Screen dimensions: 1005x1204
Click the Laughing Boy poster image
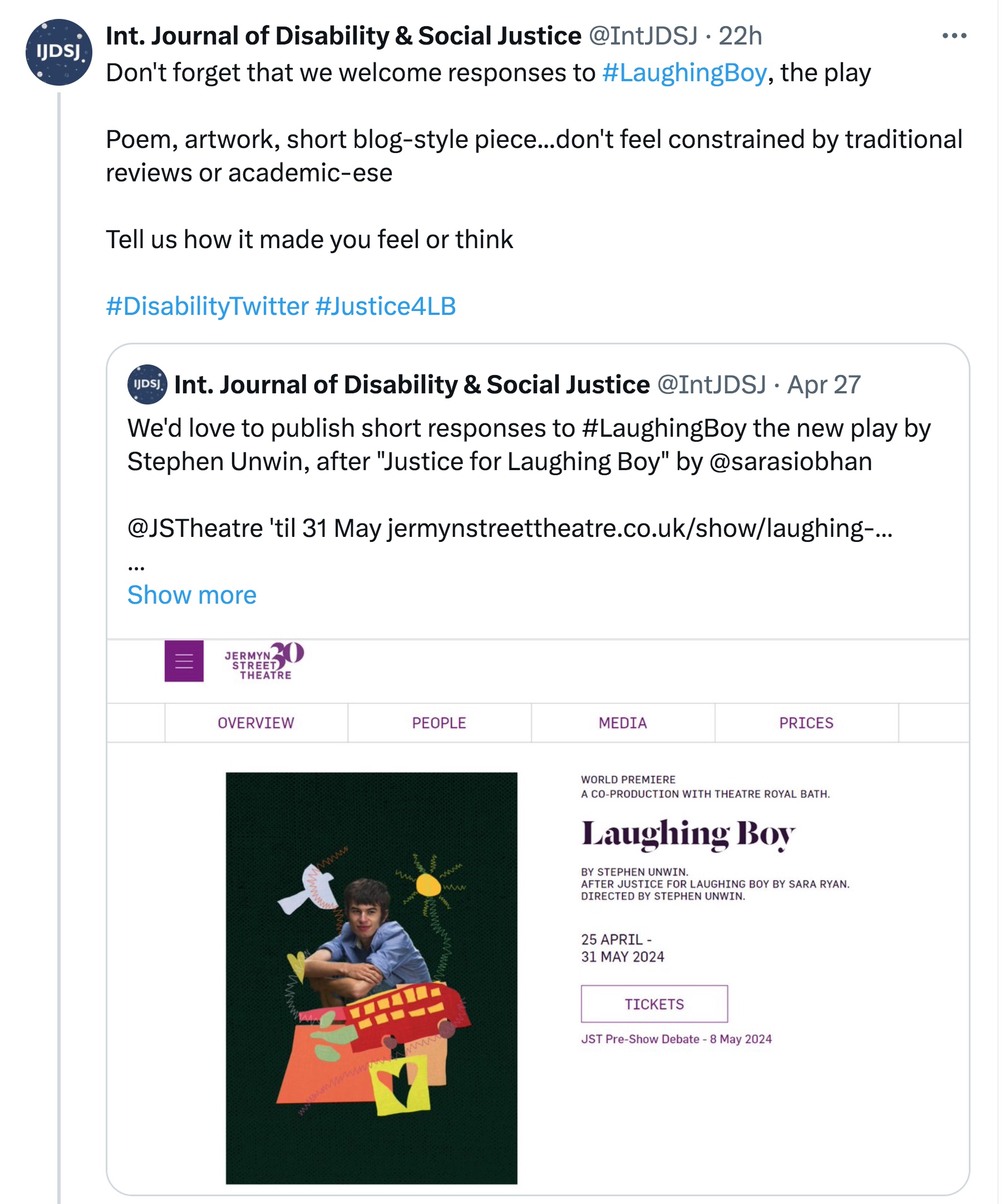(x=372, y=978)
